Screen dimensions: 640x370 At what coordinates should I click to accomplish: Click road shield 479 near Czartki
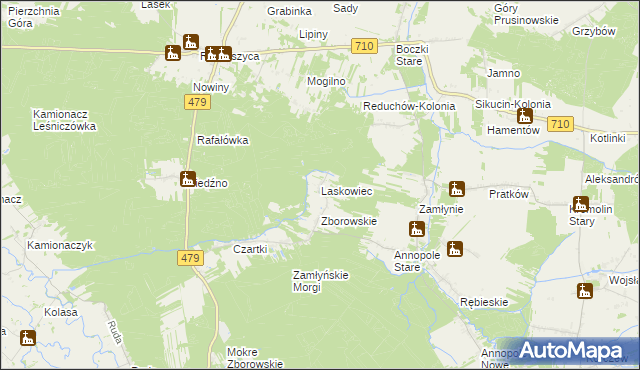tap(191, 258)
